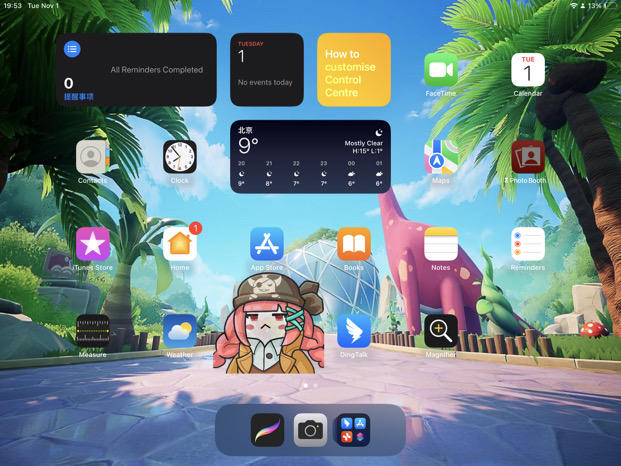Open the Photo Booth app

(528, 157)
